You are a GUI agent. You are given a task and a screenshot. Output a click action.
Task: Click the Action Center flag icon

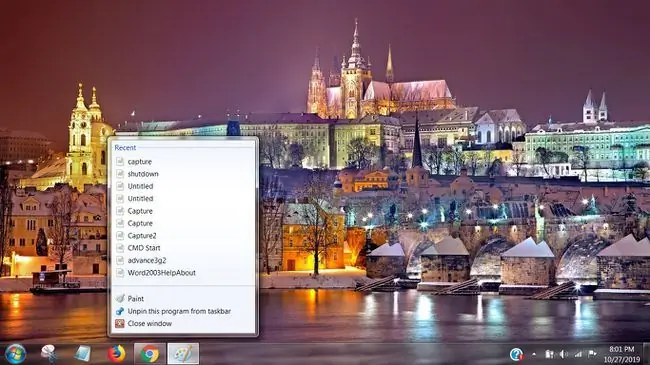pos(592,354)
